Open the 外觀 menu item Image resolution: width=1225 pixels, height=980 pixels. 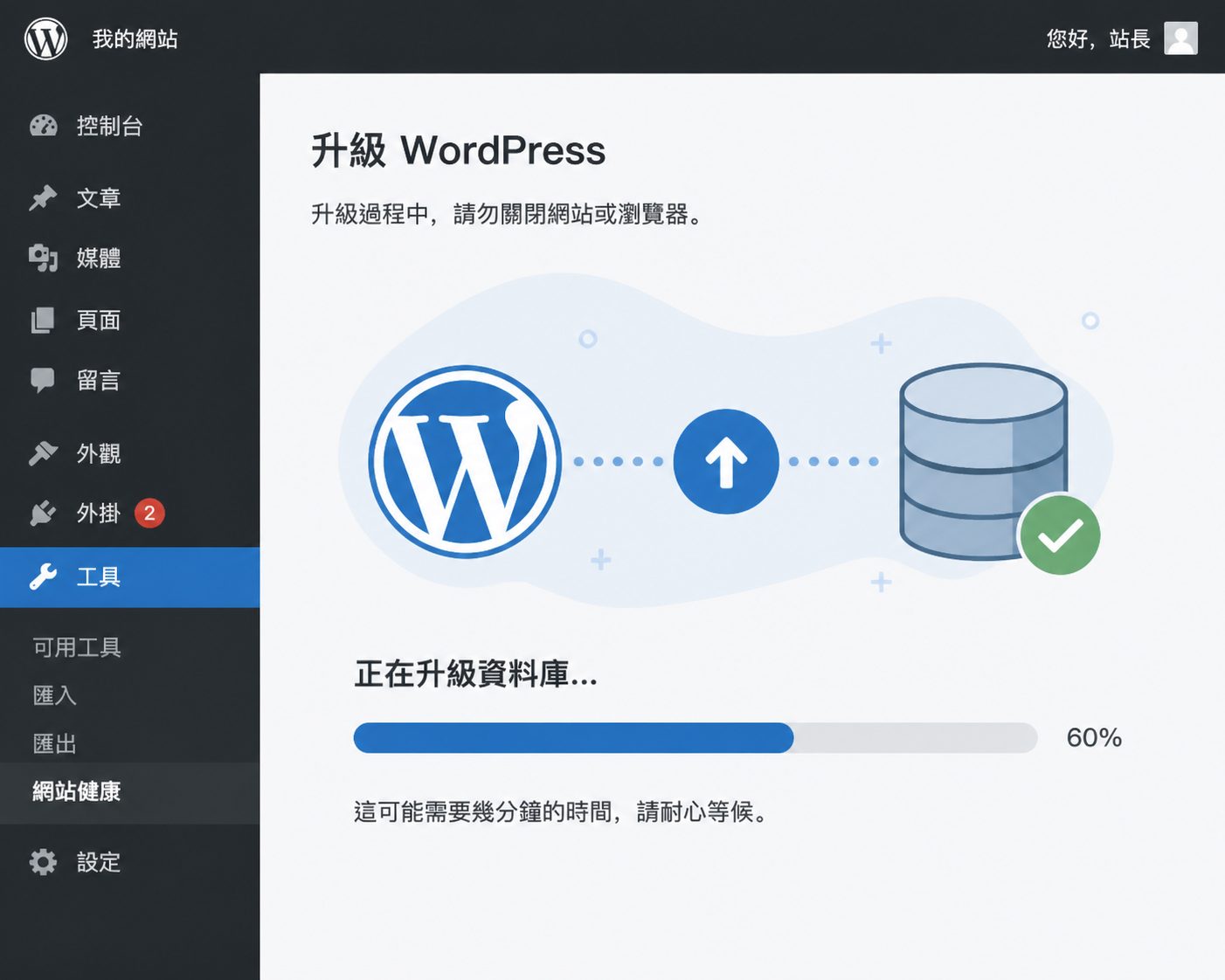pos(129,453)
